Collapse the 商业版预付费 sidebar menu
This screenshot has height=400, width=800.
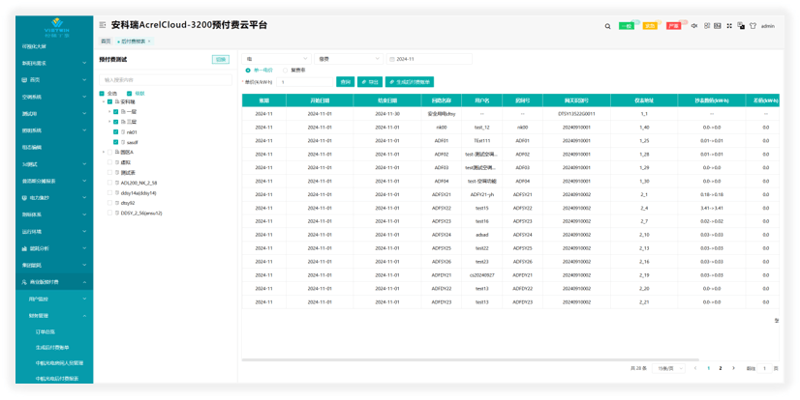click(84, 282)
